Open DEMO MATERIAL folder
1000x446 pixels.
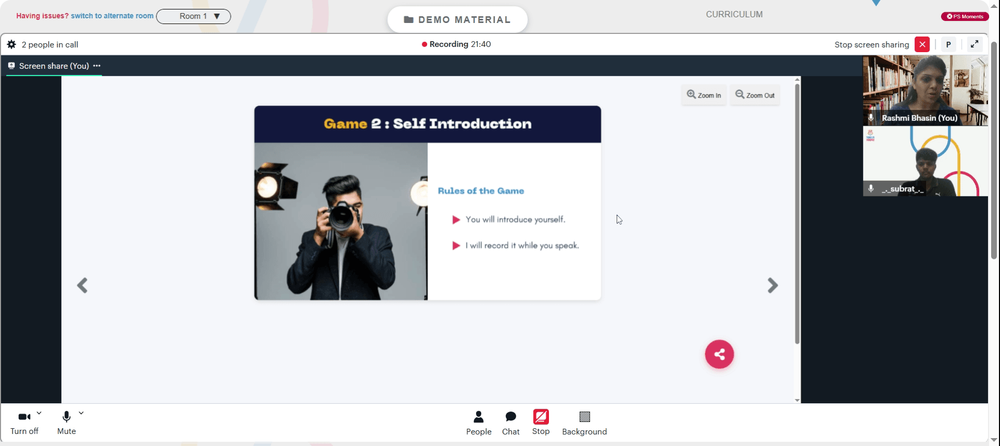click(457, 20)
